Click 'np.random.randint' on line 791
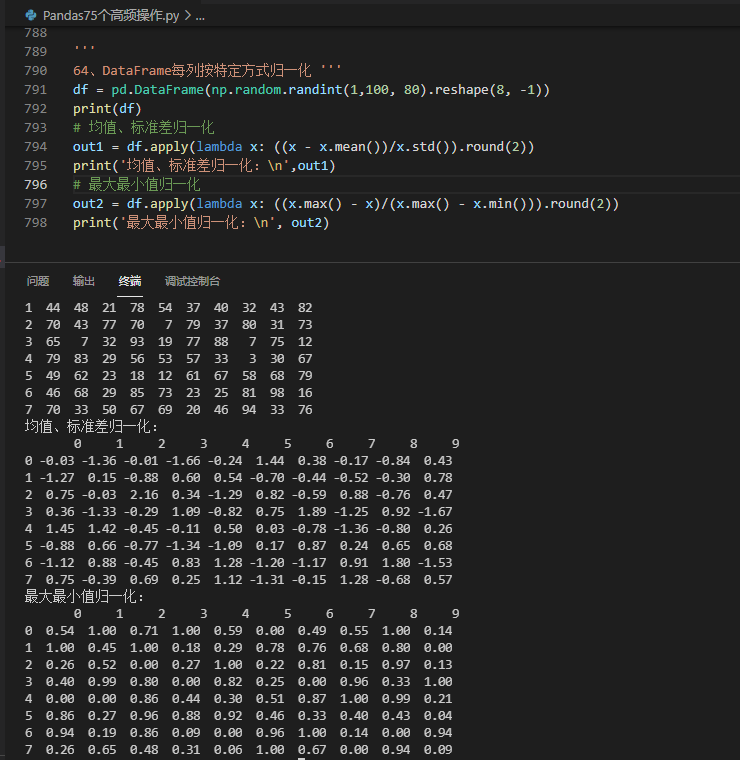The height and width of the screenshot is (760, 740). (277, 90)
